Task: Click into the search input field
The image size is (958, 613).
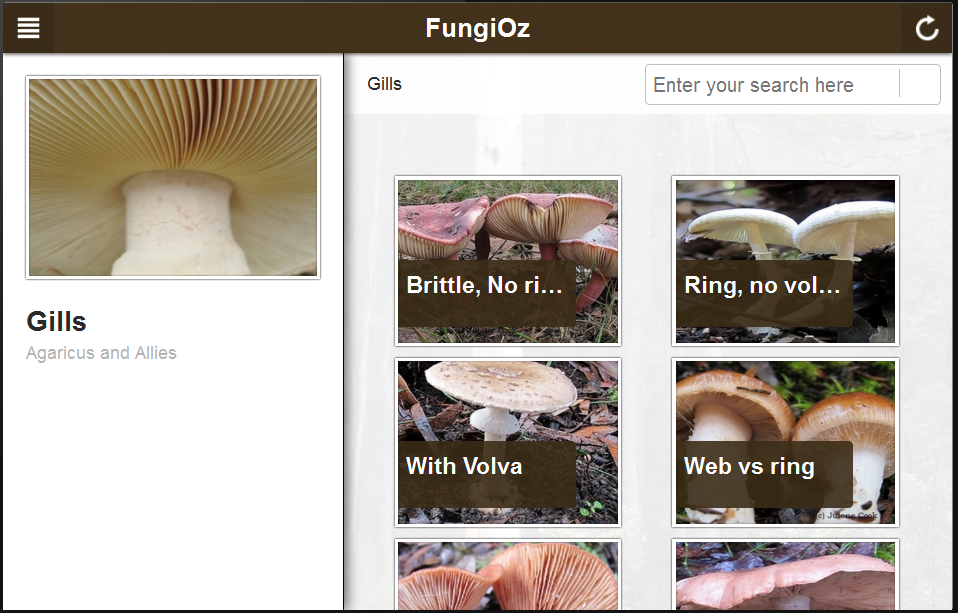Action: (x=772, y=84)
